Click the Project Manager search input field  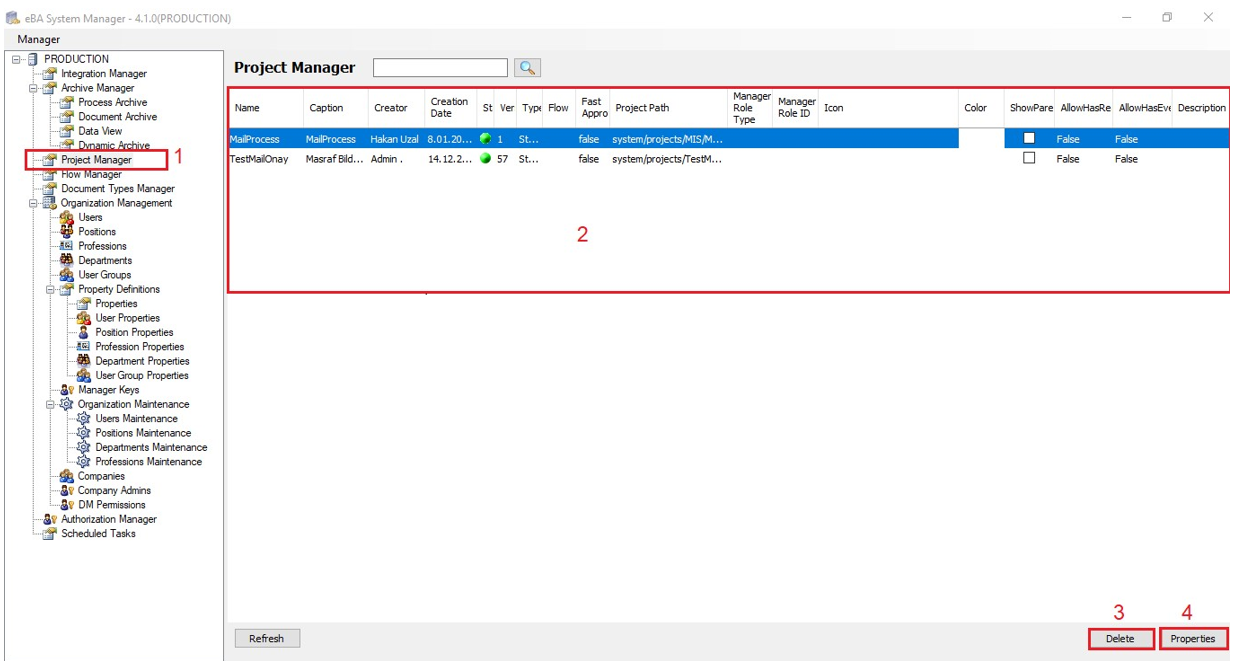pos(440,68)
